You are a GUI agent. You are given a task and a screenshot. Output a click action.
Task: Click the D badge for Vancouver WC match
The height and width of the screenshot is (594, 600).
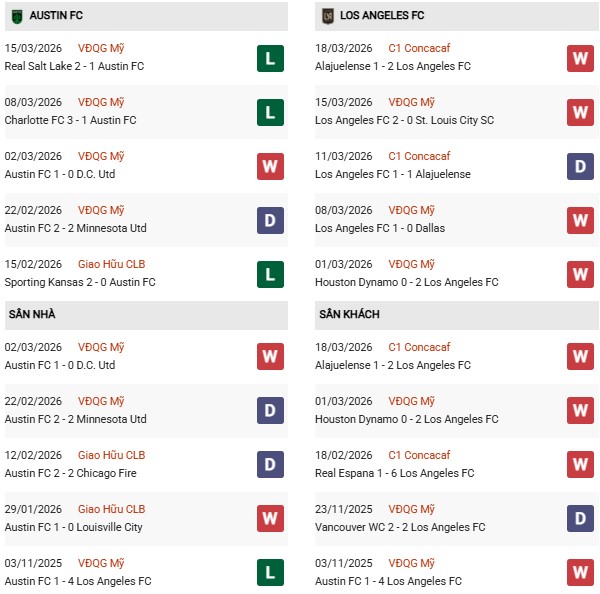tap(580, 519)
